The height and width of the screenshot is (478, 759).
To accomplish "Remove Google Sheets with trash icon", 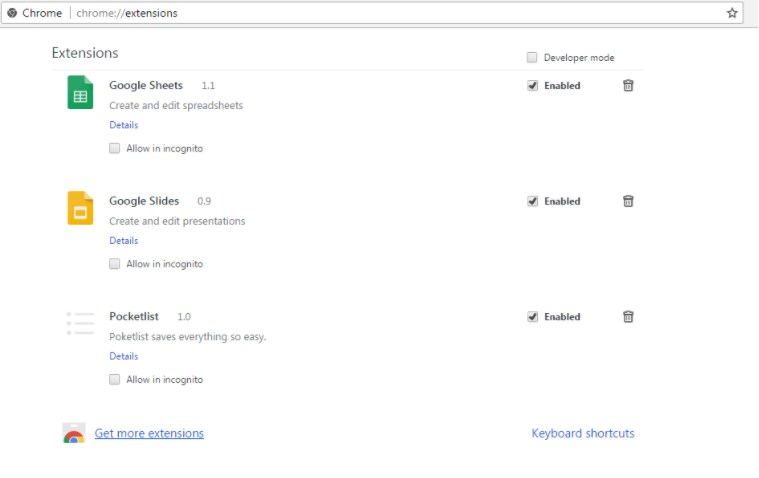I will coord(628,85).
